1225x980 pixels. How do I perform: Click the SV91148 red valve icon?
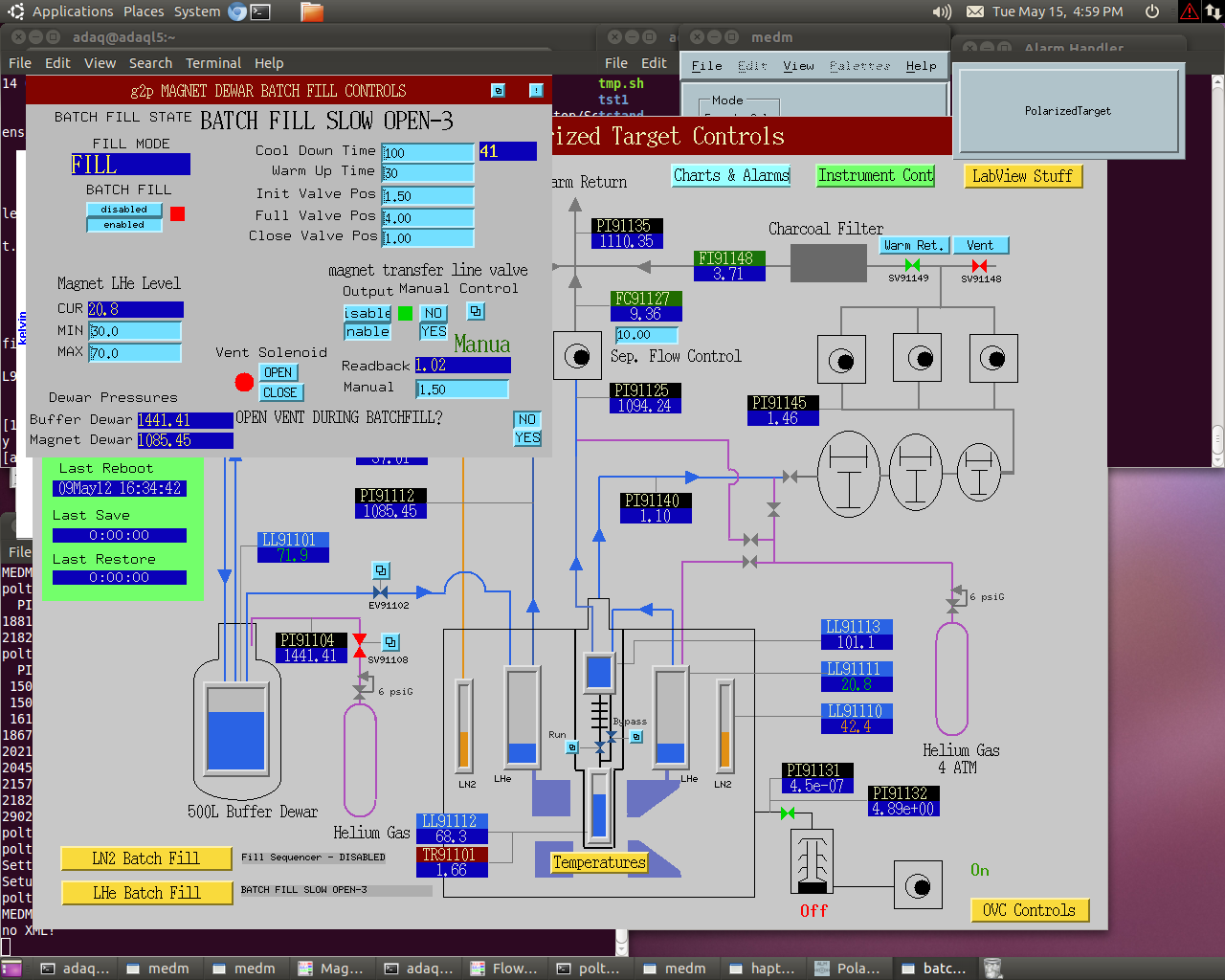[x=979, y=265]
